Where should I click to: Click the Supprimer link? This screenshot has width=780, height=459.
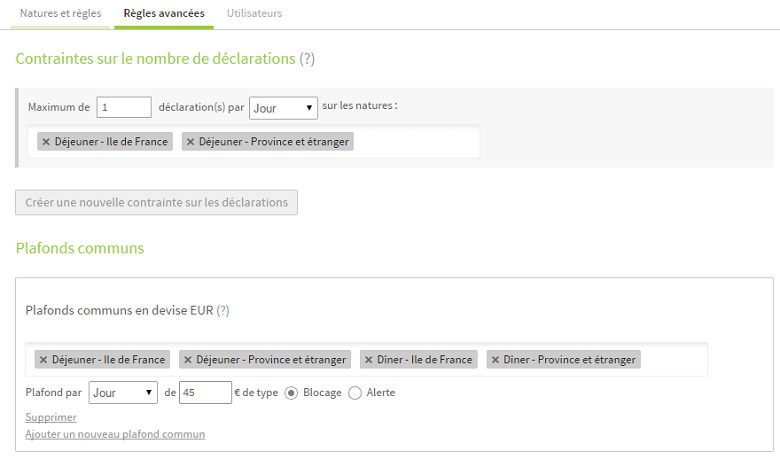click(x=51, y=417)
